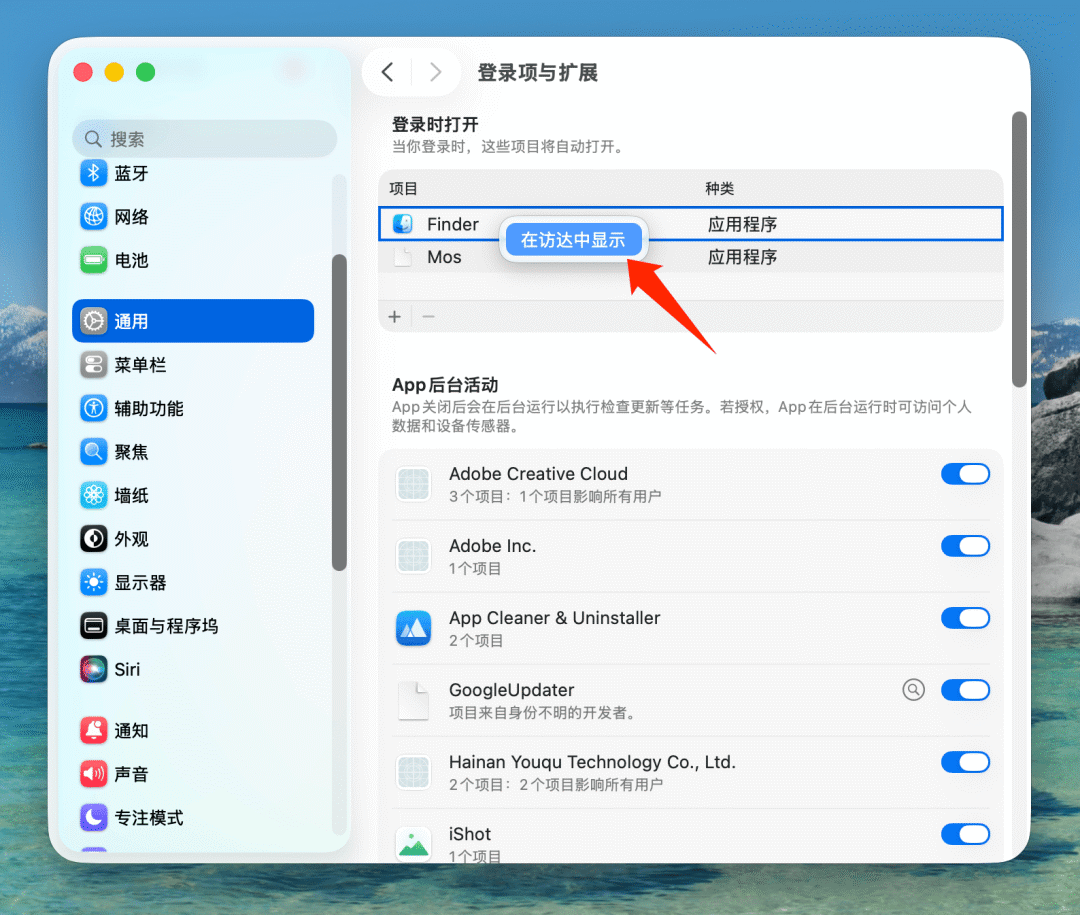Open the Siri icon
This screenshot has width=1080, height=915.
click(94, 669)
